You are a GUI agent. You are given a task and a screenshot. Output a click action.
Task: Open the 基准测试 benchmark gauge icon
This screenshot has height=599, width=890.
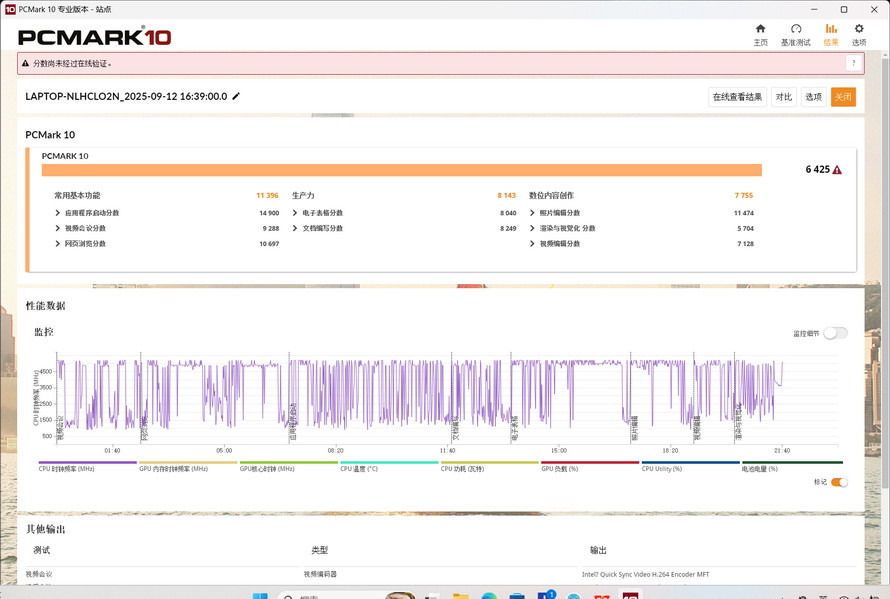point(795,34)
